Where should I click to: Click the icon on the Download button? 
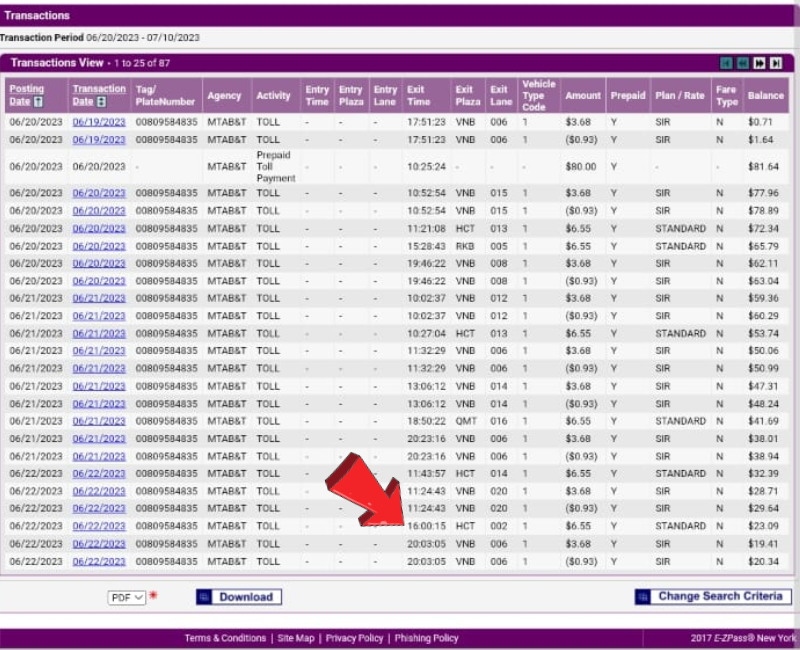pos(204,597)
